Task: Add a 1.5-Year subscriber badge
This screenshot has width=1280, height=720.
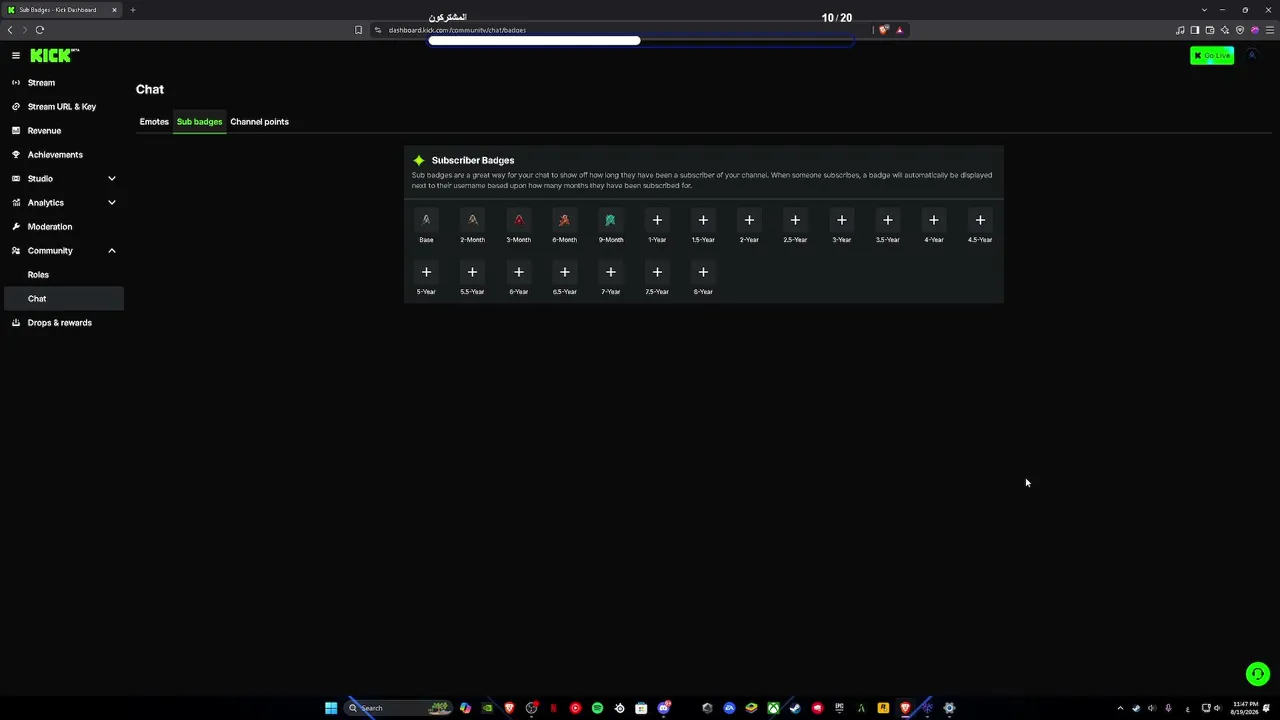Action: pos(703,220)
